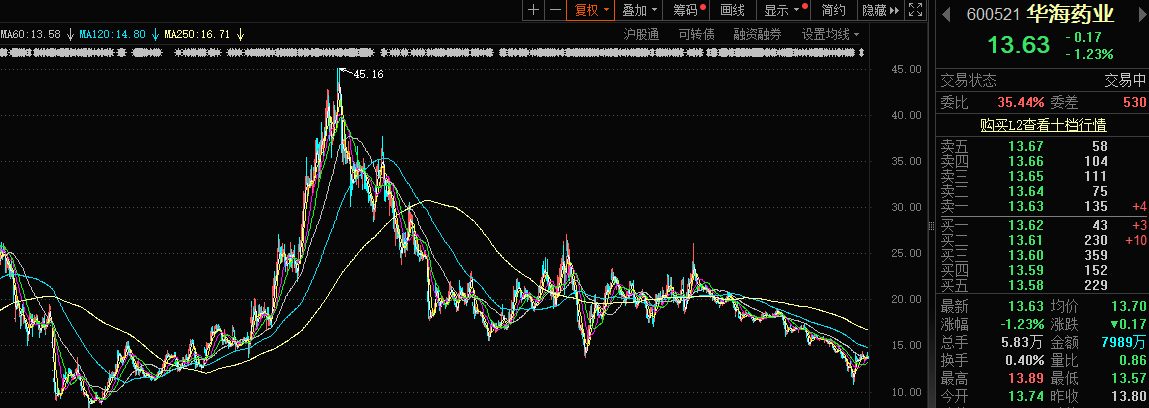
Task: Click the MA60 down arrow indicator
Action: tap(70, 34)
